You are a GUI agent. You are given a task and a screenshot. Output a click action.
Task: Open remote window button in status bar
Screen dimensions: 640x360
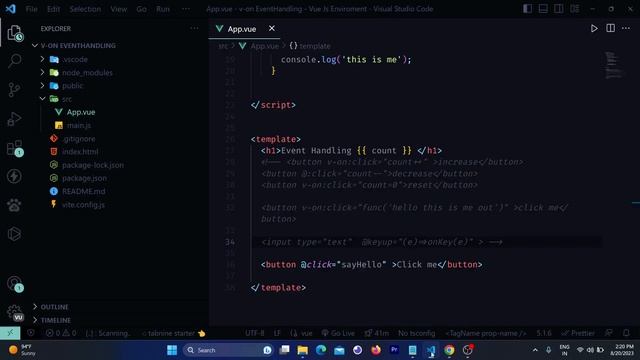[10, 333]
